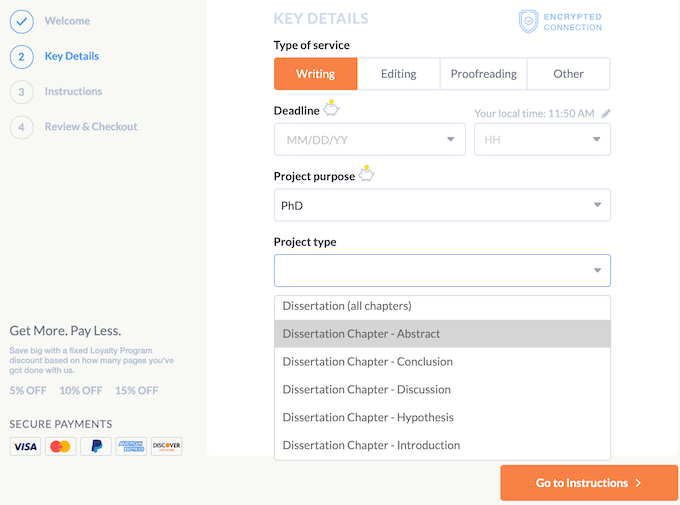Viewport: 680px width, 505px height.
Task: Click the Visa payment icon
Action: click(25, 446)
